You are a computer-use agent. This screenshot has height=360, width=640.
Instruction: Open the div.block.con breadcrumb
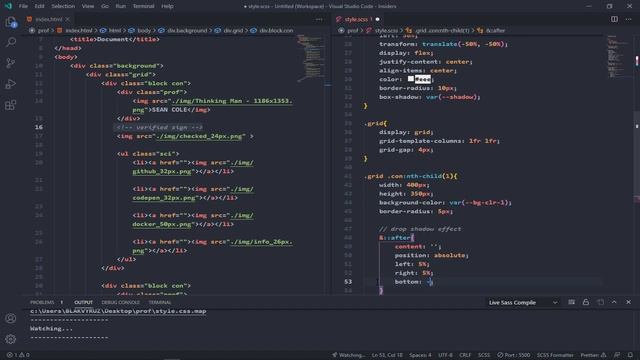point(272,31)
